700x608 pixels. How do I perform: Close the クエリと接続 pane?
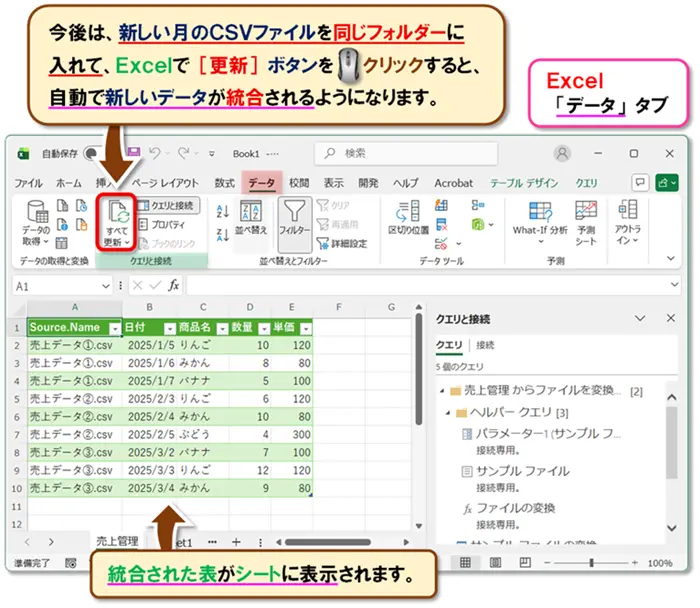(x=671, y=318)
